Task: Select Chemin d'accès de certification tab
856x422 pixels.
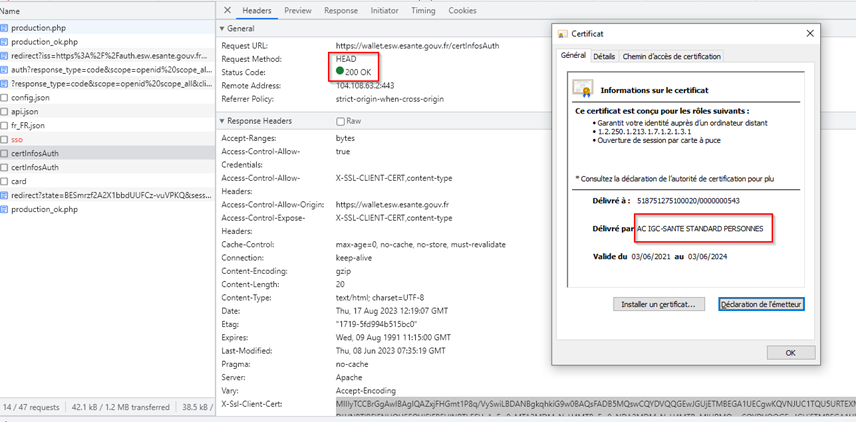Action: click(671, 57)
